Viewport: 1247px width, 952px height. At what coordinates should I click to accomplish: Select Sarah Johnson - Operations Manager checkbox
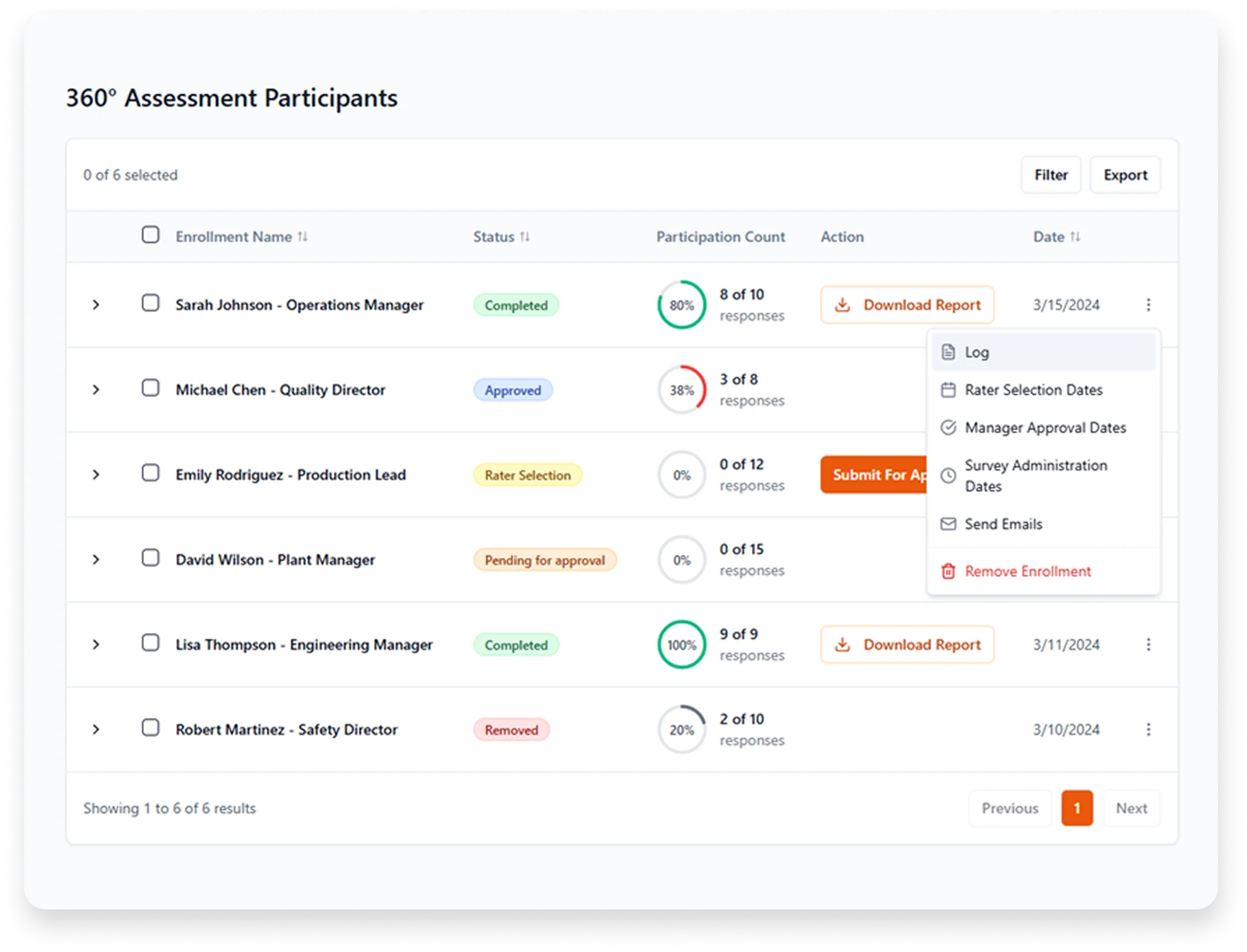pyautogui.click(x=150, y=303)
